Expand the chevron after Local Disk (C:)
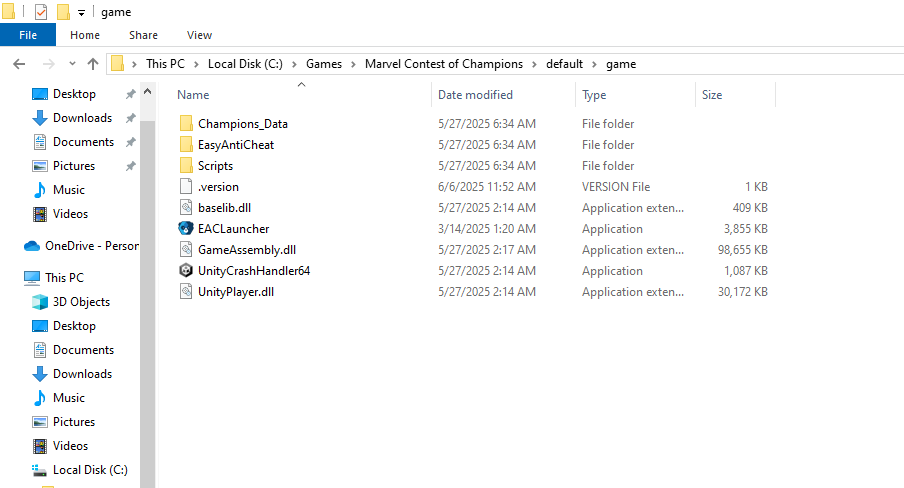 (294, 64)
